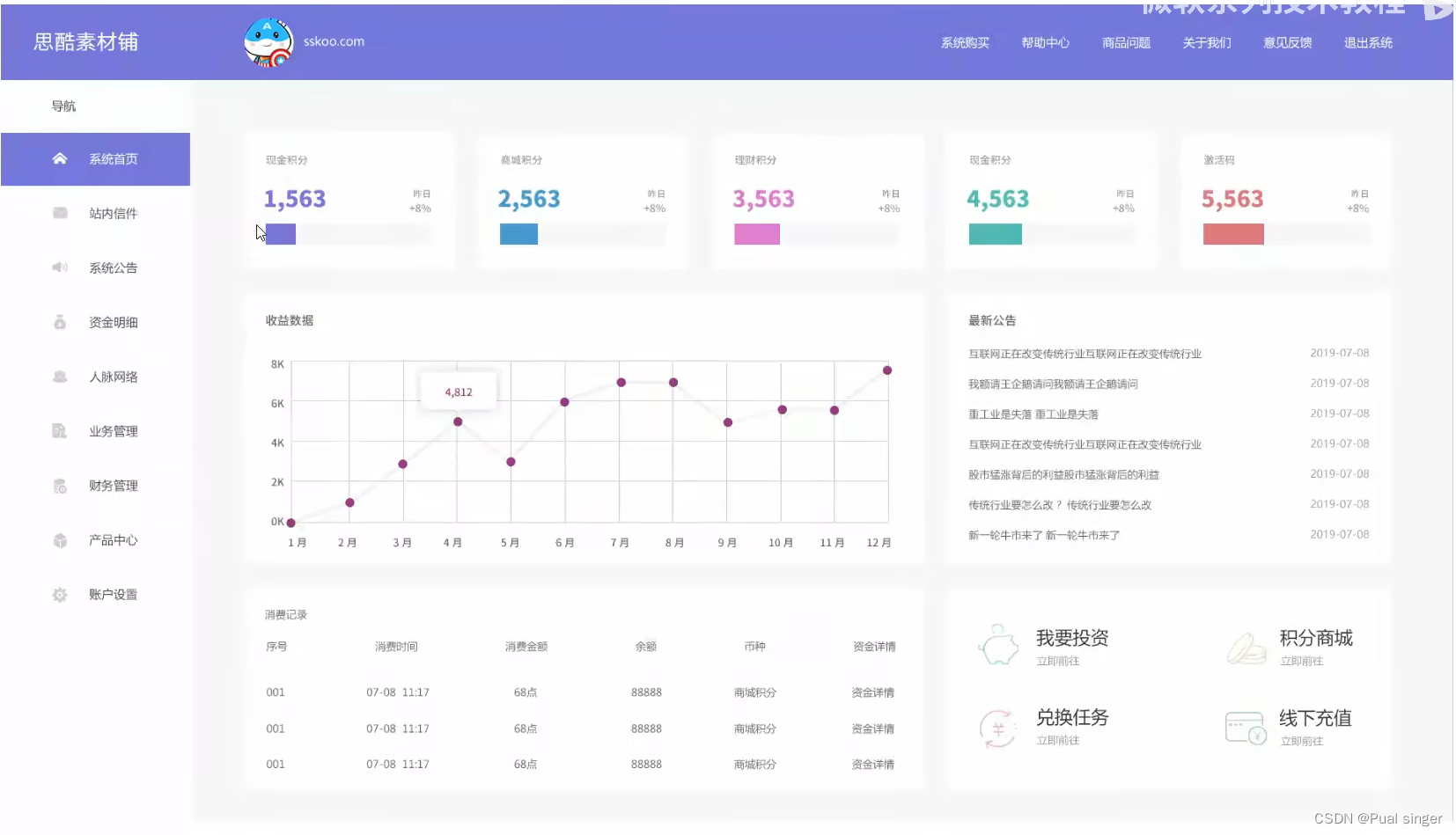Click the 积分商城 heading

coord(1316,638)
